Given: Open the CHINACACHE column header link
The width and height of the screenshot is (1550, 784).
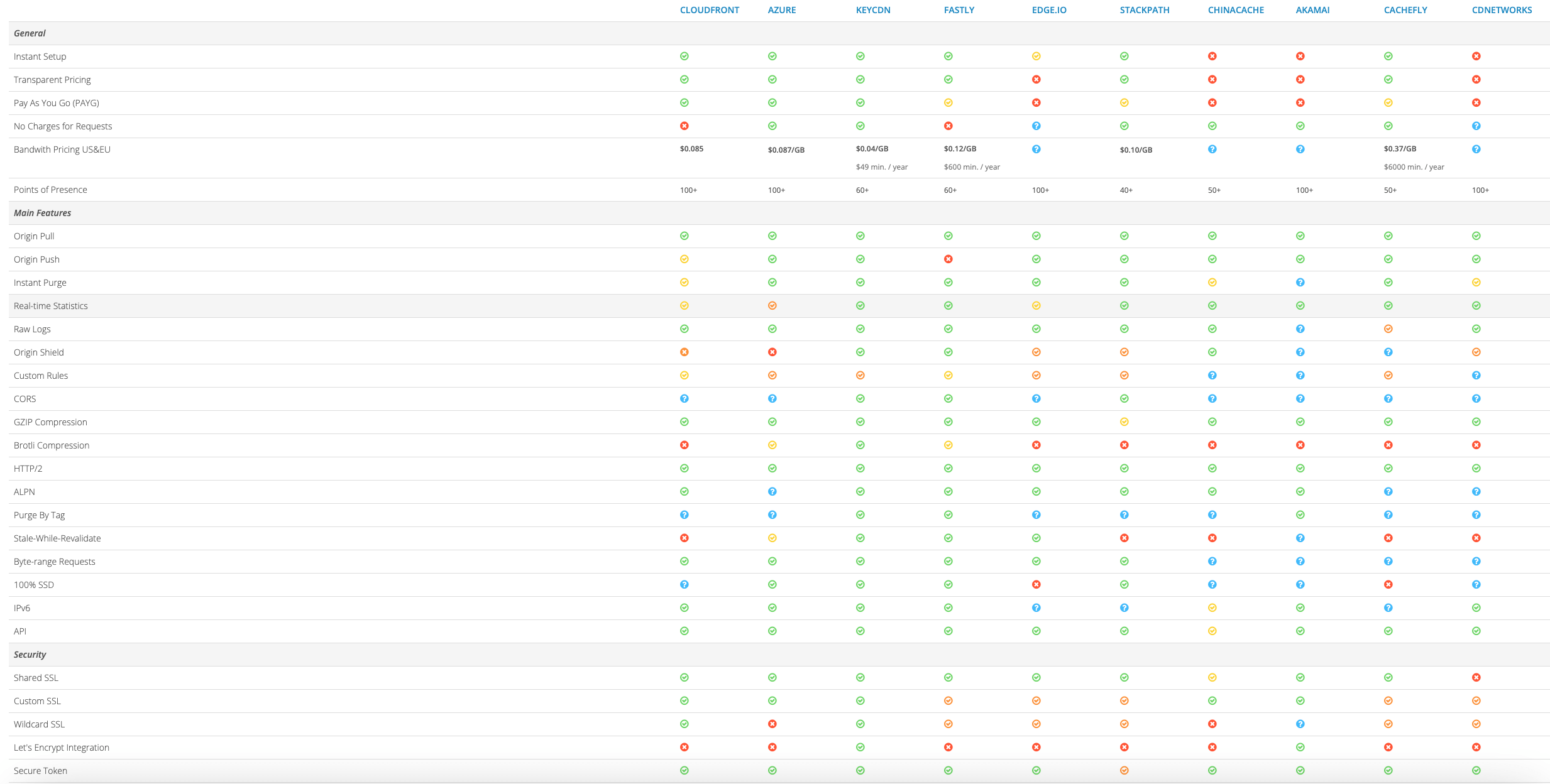Looking at the screenshot, I should point(1236,10).
